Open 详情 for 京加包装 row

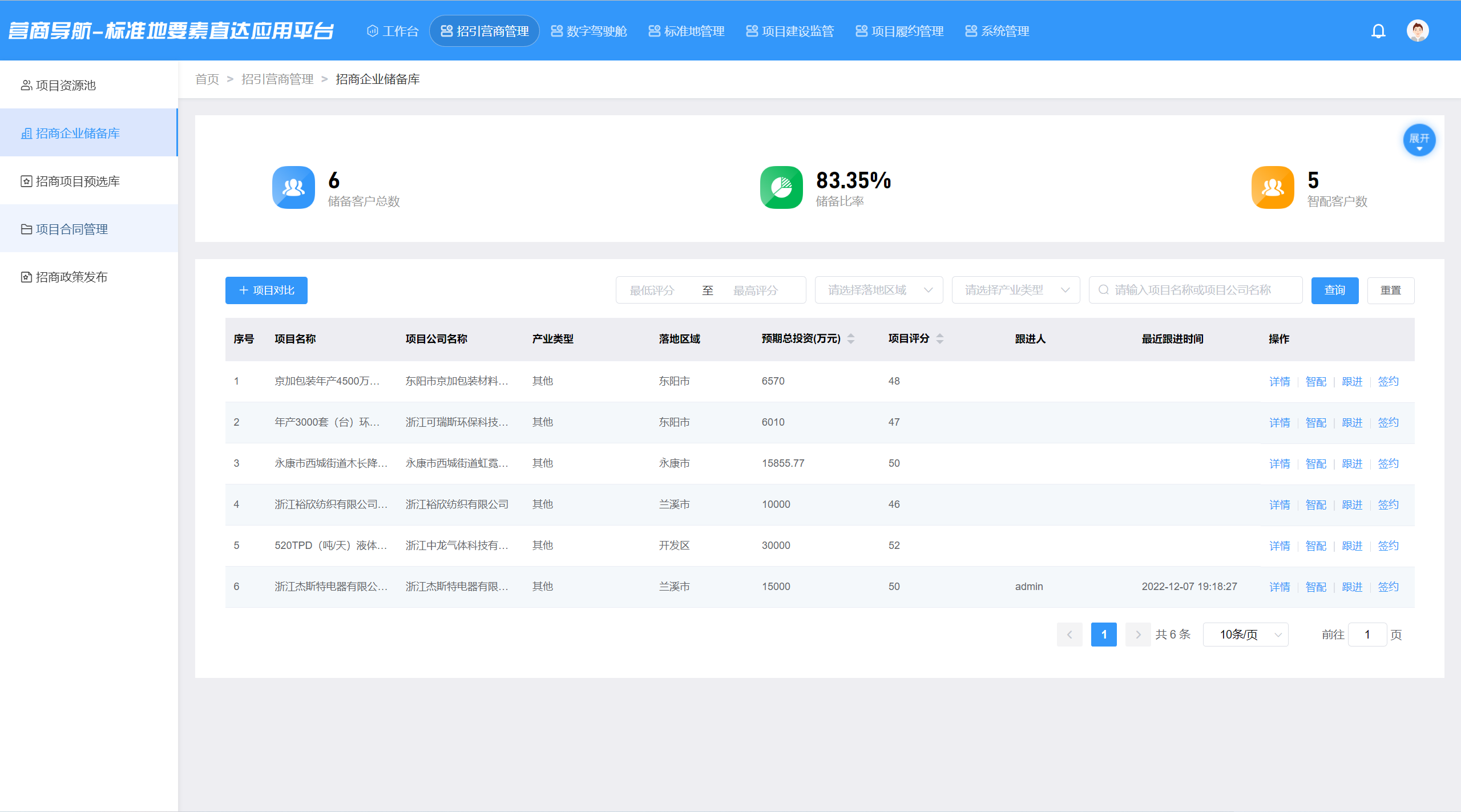[x=1280, y=382]
